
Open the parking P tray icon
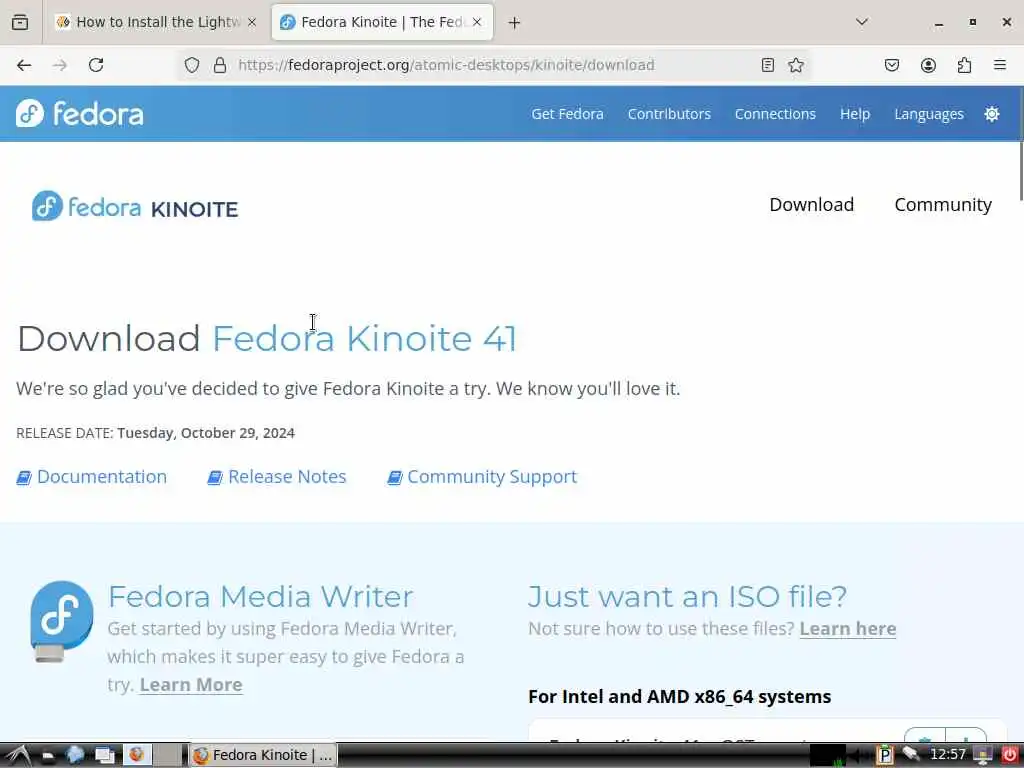point(884,755)
